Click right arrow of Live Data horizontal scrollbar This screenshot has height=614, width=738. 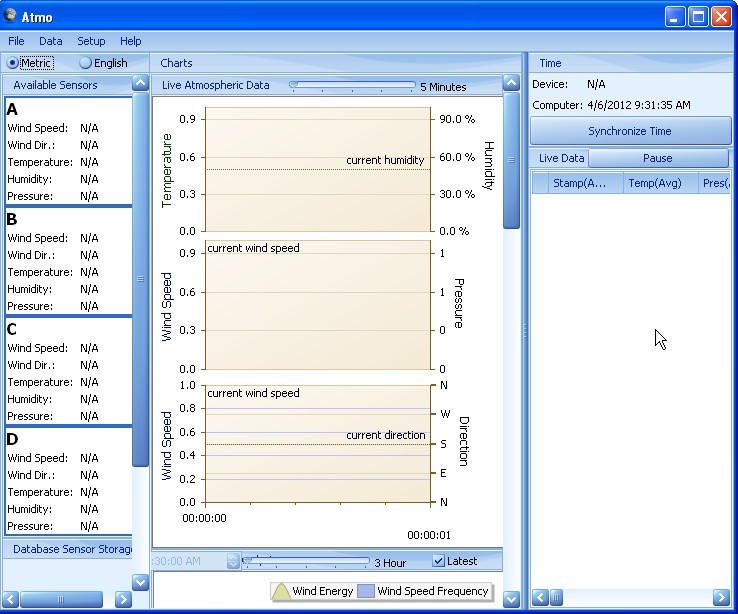[721, 598]
